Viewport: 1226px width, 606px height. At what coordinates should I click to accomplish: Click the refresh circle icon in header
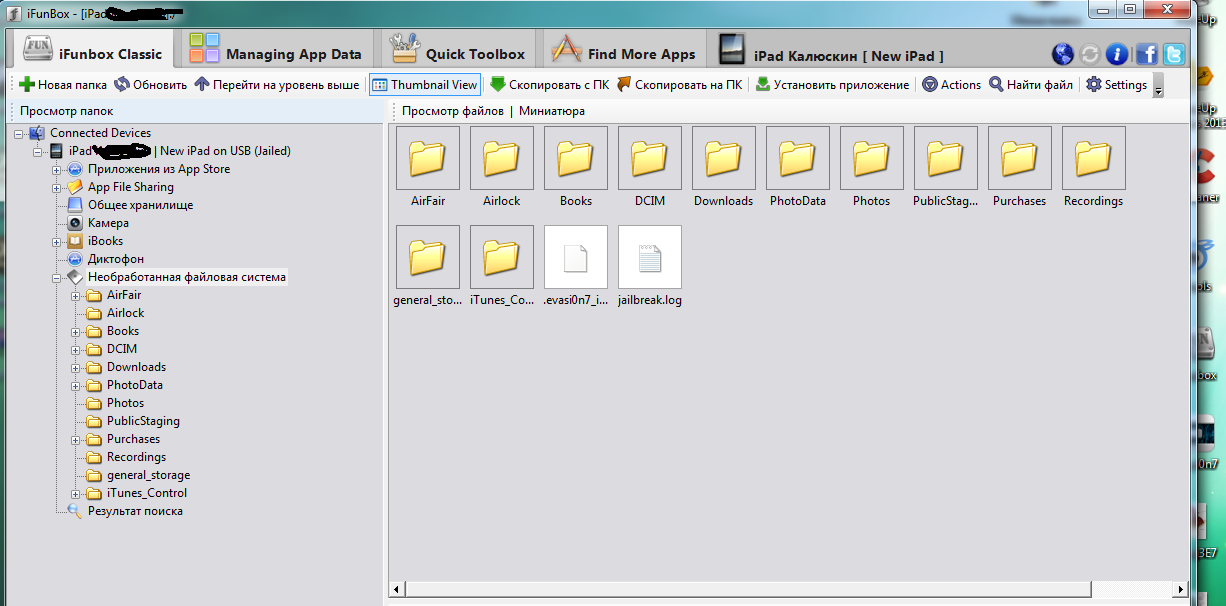click(x=1091, y=54)
